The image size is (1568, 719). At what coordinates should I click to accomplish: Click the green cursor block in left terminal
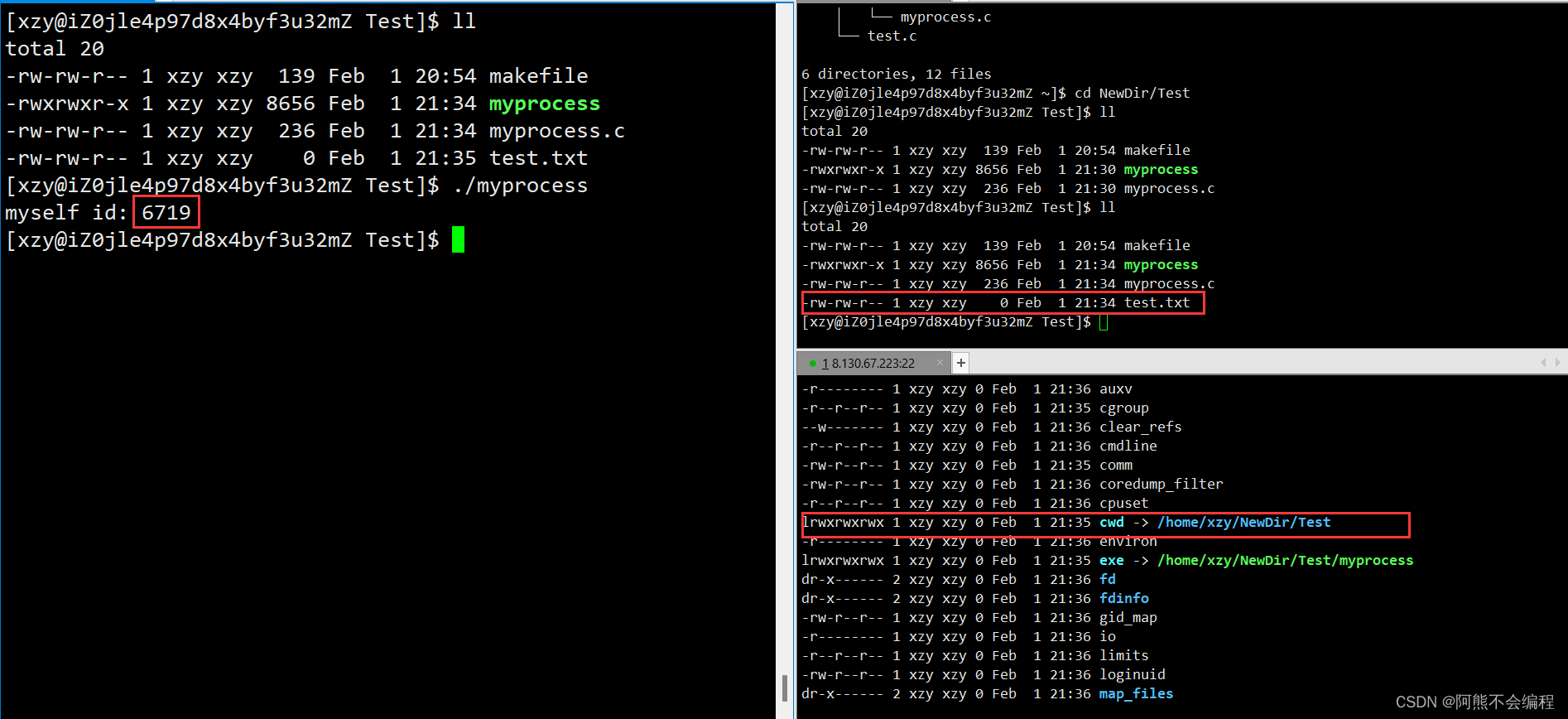(459, 240)
